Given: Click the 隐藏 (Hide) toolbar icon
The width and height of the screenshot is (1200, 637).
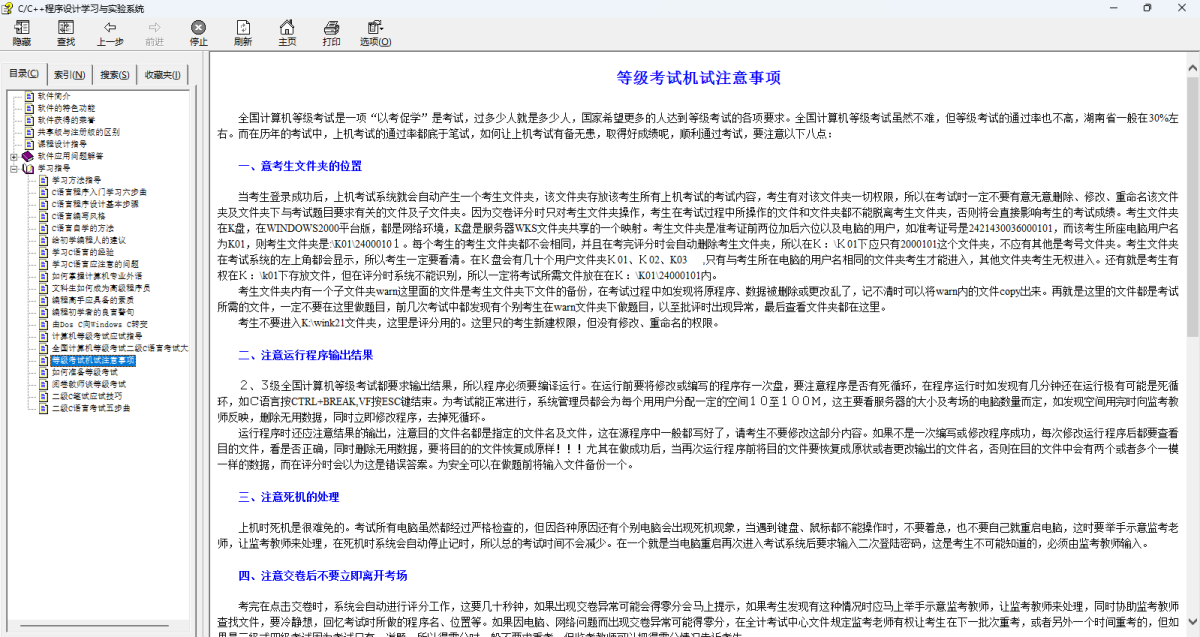Looking at the screenshot, I should [22, 33].
